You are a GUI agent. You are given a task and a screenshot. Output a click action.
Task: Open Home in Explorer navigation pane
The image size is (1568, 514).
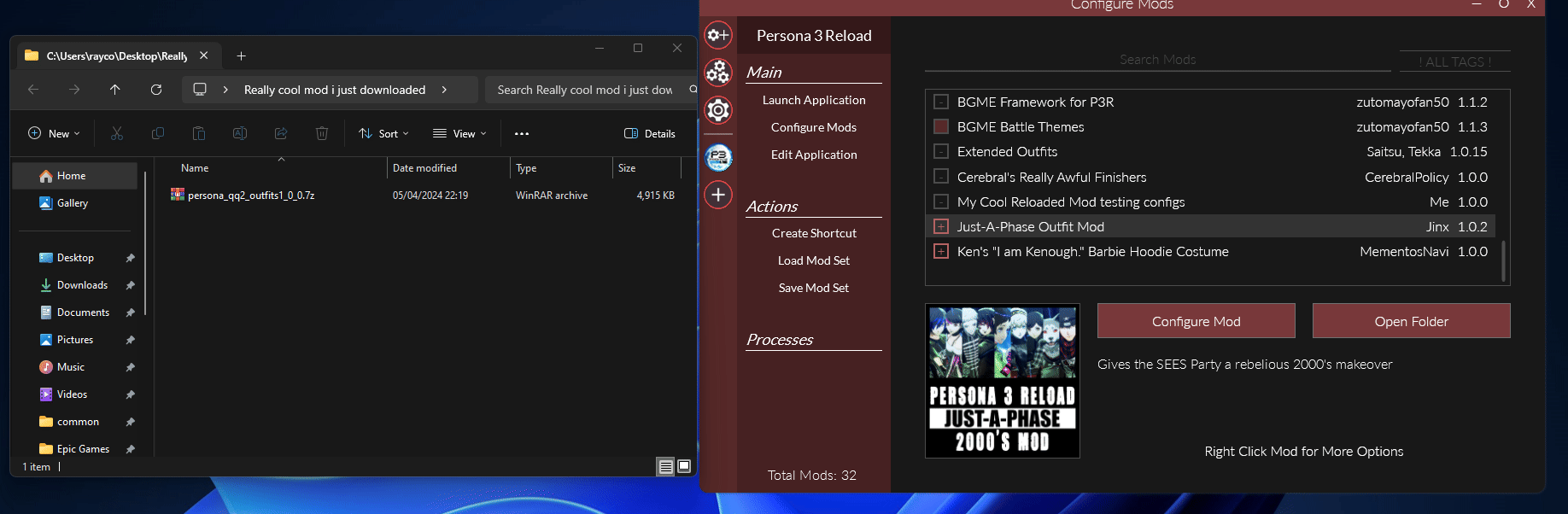tap(75, 176)
